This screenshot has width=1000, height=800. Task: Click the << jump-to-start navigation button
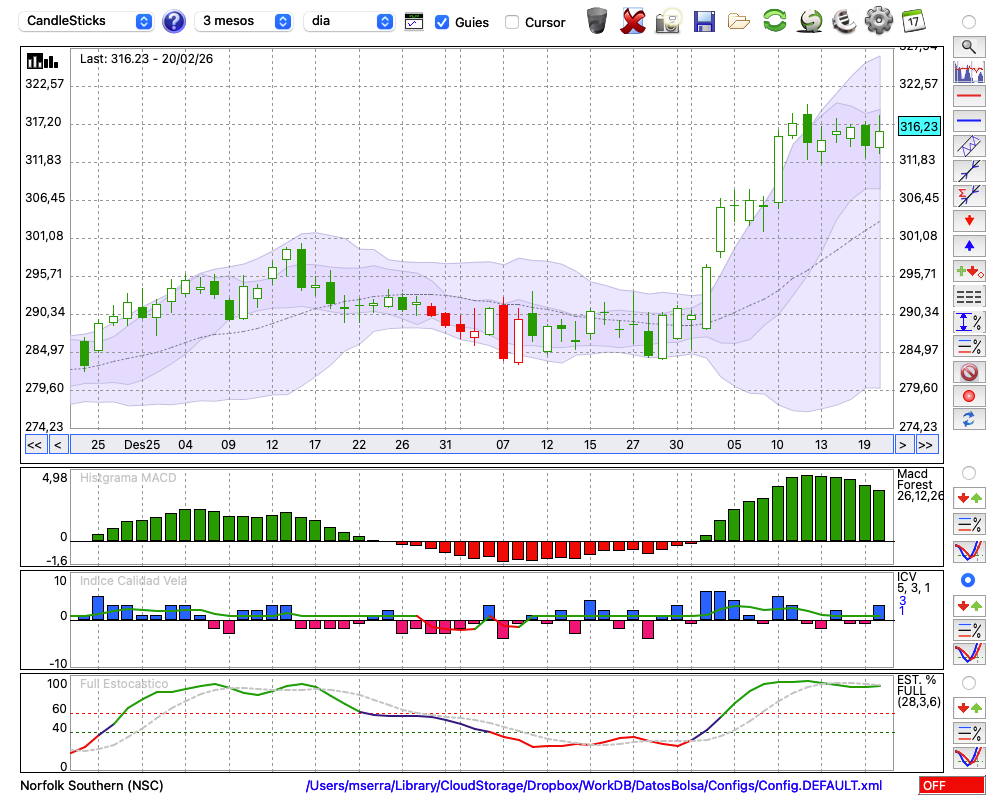click(34, 445)
